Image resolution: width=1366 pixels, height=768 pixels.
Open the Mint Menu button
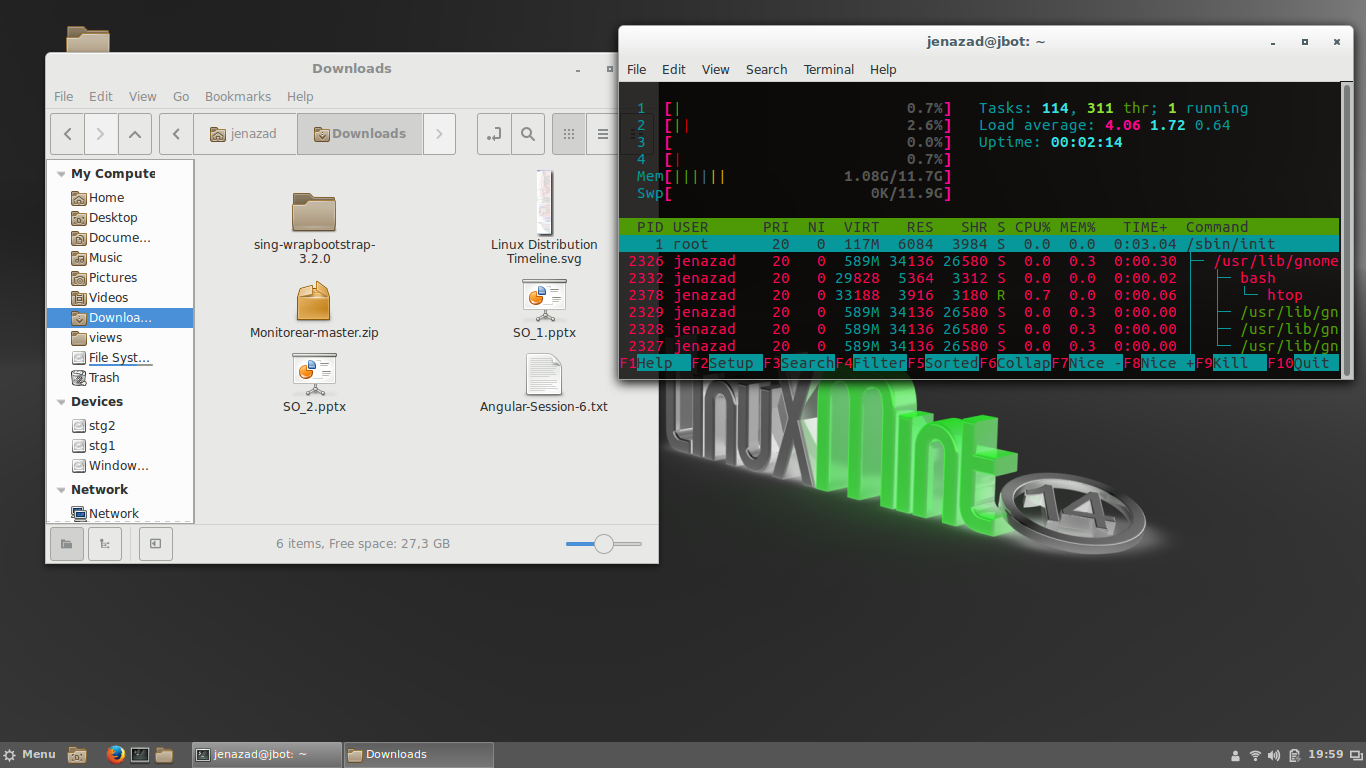29,755
